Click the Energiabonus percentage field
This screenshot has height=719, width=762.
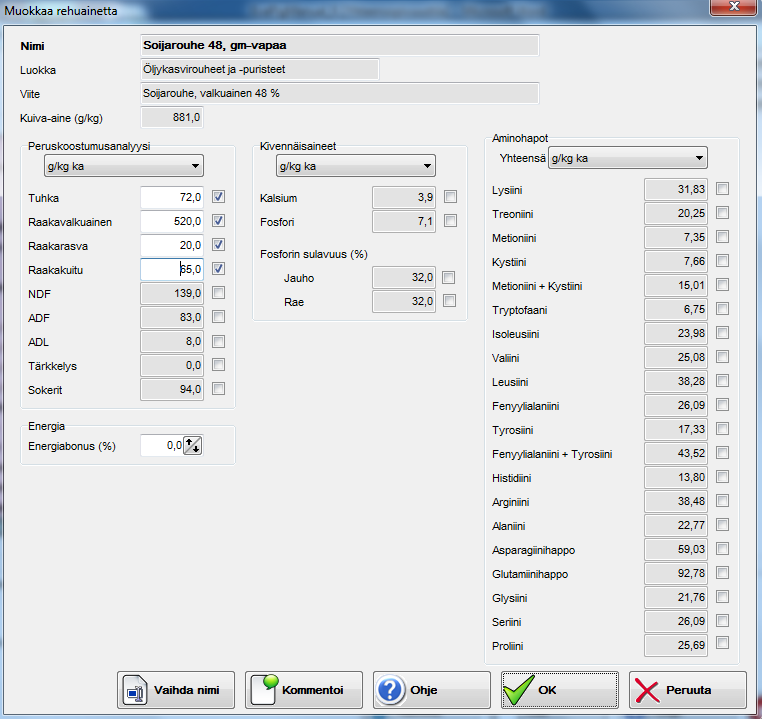pyautogui.click(x=162, y=445)
